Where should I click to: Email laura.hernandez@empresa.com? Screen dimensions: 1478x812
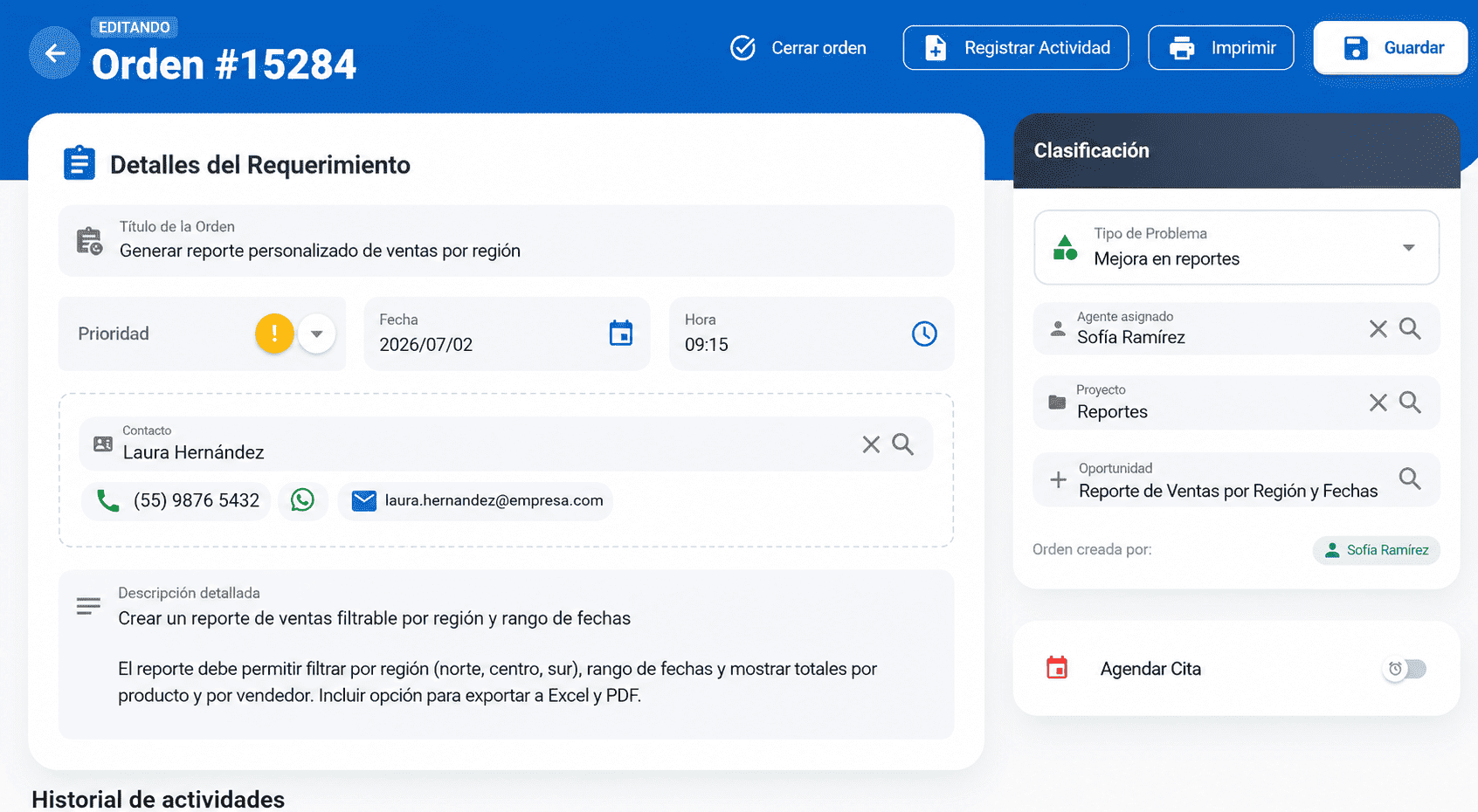tap(476, 501)
